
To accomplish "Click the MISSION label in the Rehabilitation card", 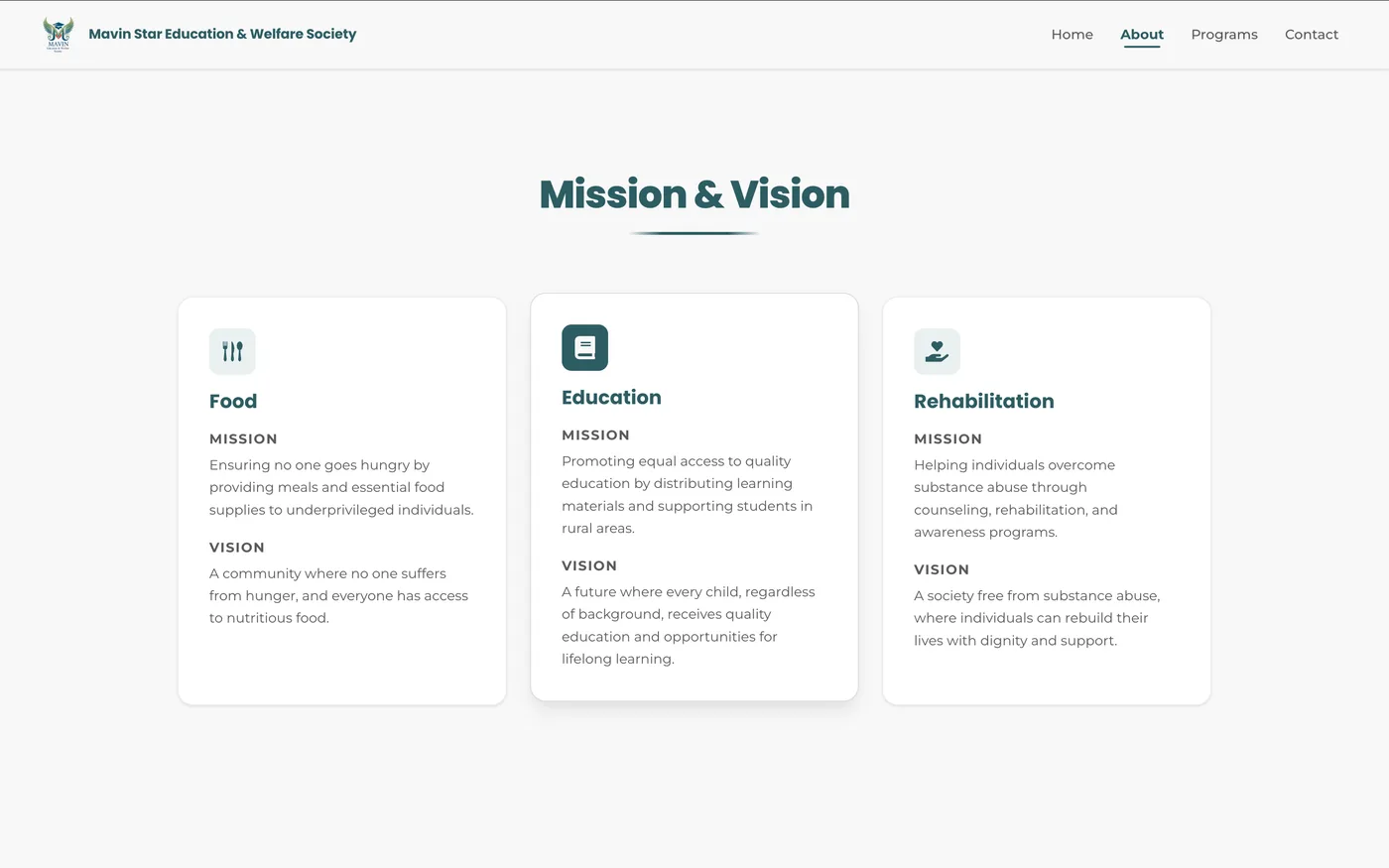I will pyautogui.click(x=947, y=438).
